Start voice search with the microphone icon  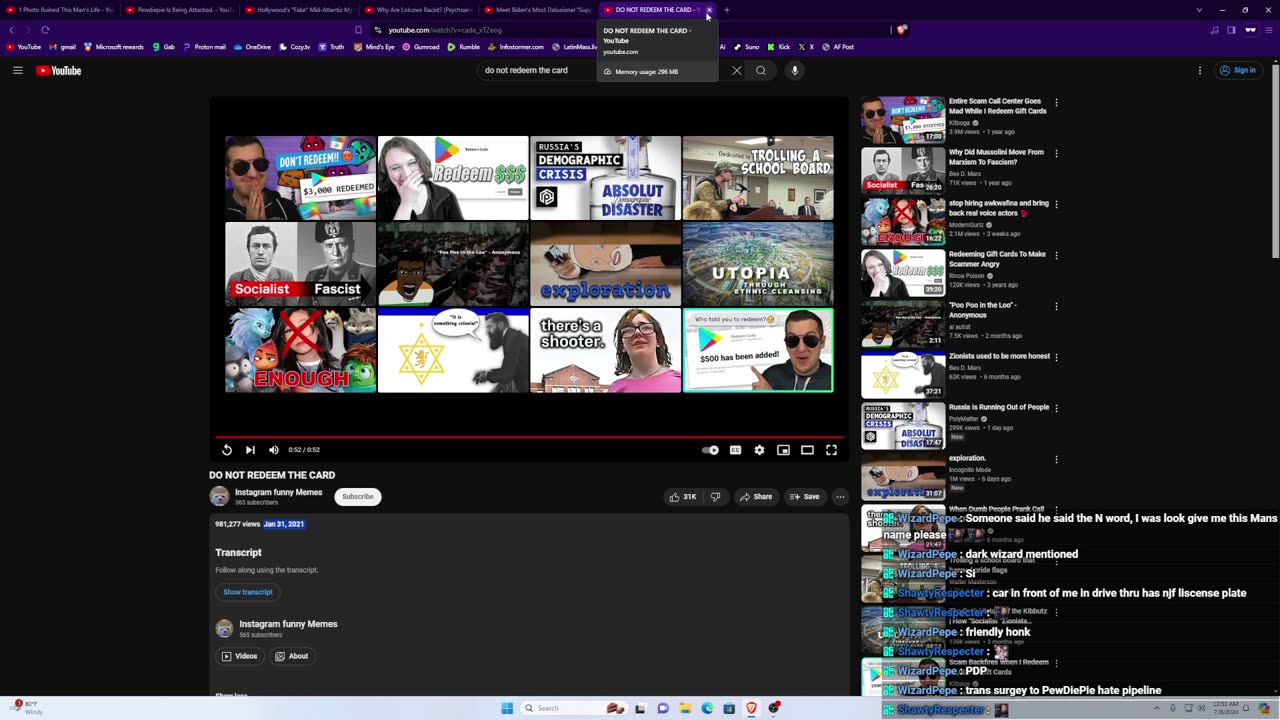tap(795, 70)
